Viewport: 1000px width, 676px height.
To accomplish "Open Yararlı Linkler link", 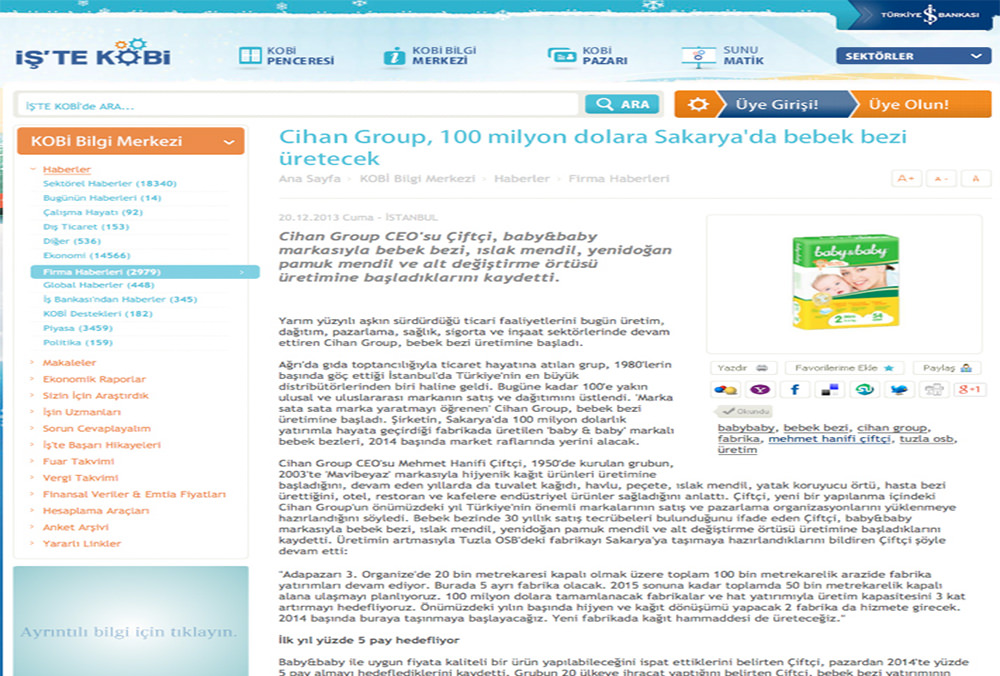I will click(x=82, y=544).
